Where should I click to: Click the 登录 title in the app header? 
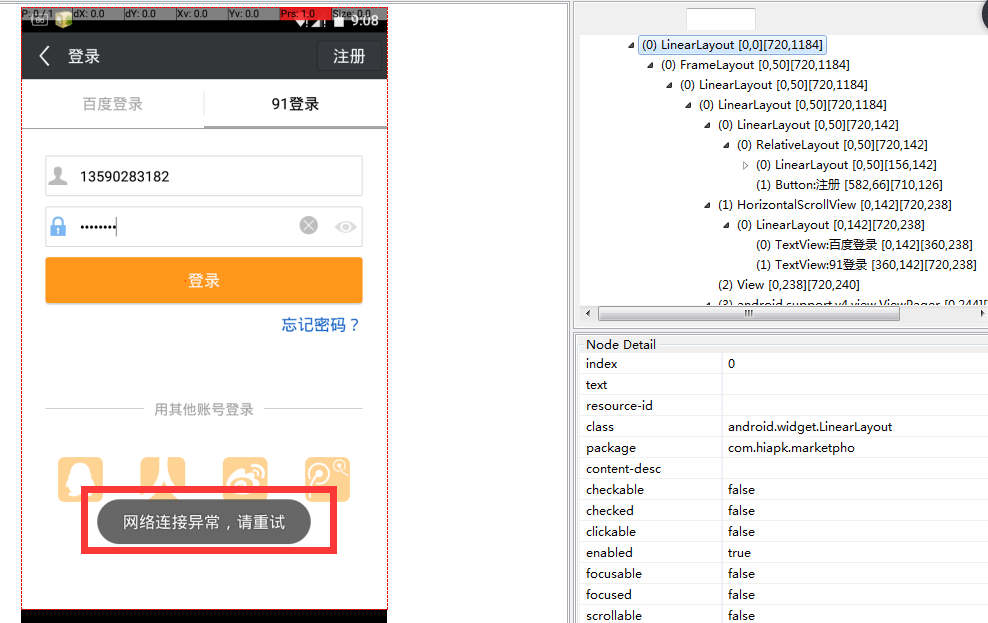pos(84,56)
